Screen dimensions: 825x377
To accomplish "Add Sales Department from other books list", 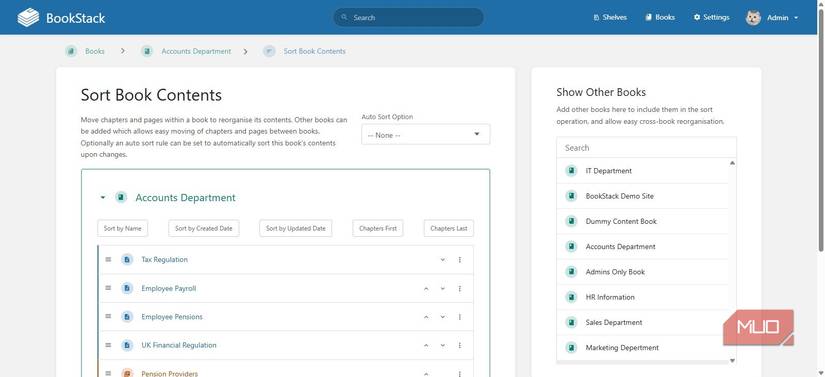I will [x=642, y=322].
